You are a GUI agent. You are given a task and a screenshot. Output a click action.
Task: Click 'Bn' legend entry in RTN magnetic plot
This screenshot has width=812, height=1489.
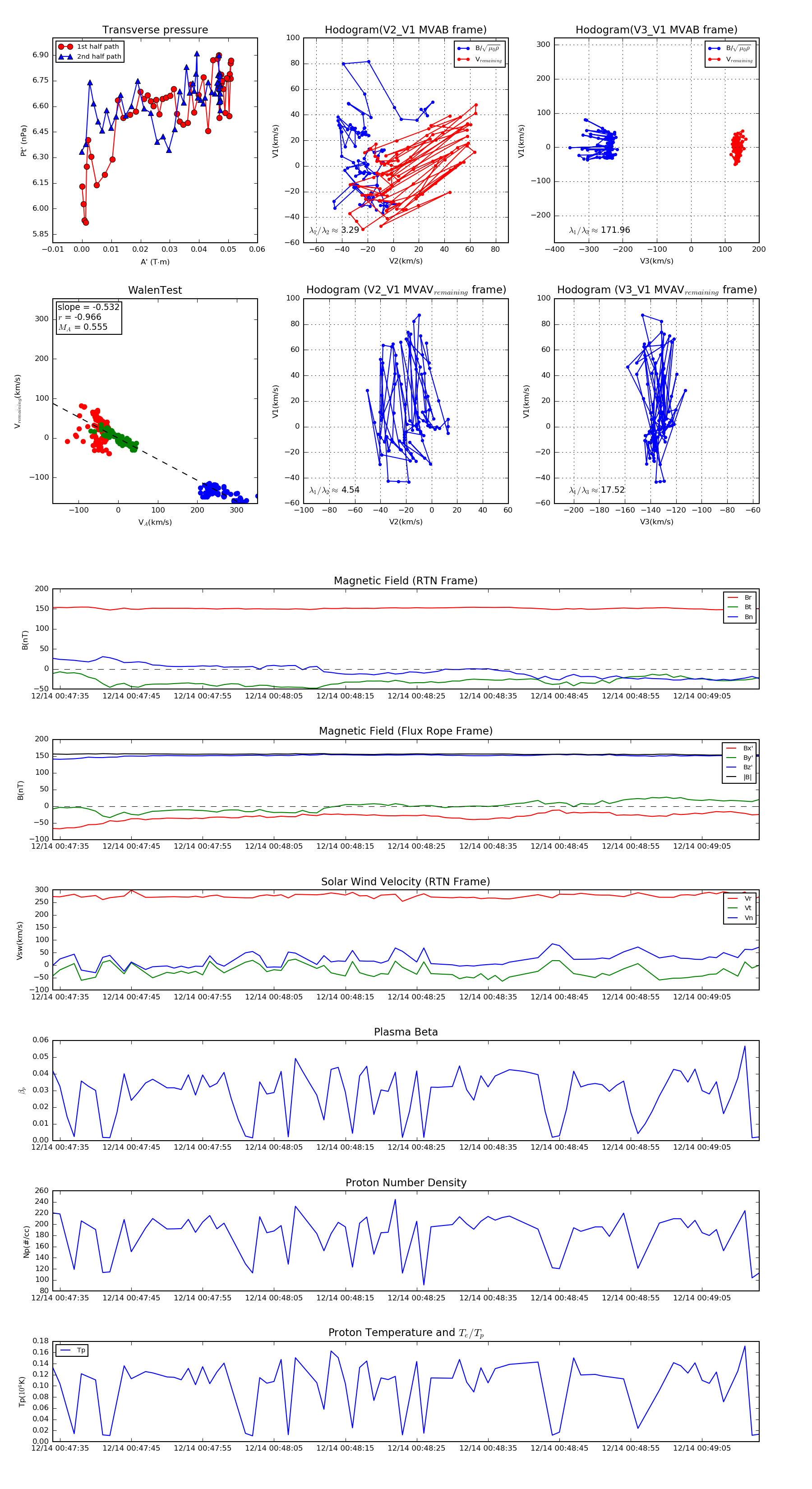740,617
